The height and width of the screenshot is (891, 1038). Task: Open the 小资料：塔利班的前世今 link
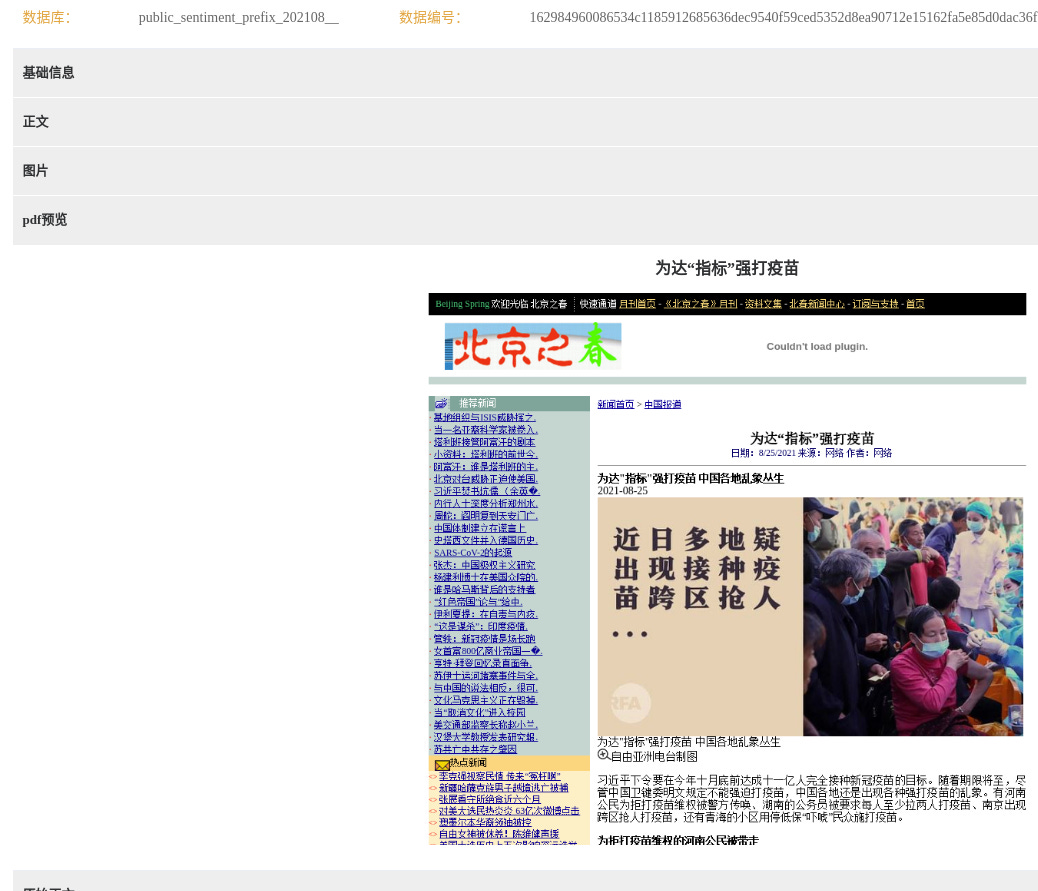(x=485, y=454)
